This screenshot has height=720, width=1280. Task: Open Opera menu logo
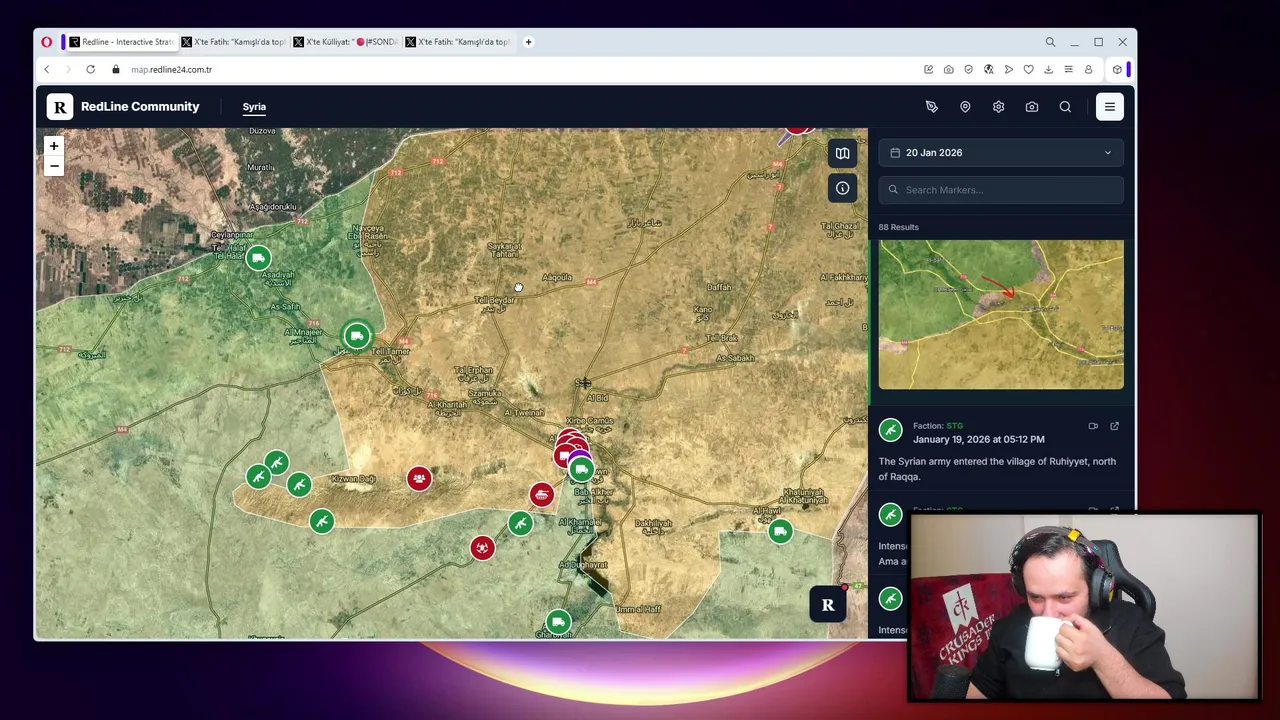(47, 42)
